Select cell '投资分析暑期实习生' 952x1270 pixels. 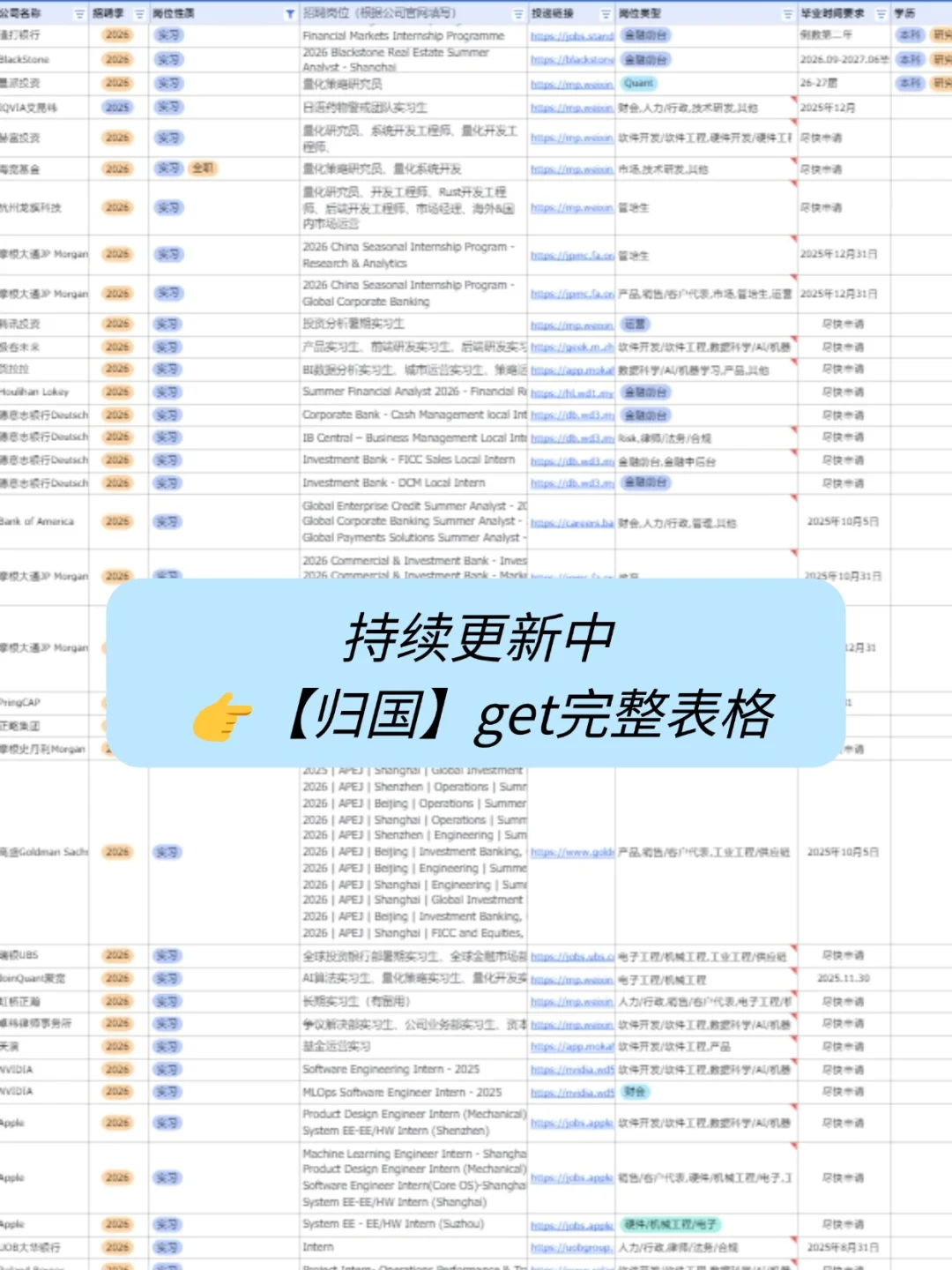tap(413, 324)
